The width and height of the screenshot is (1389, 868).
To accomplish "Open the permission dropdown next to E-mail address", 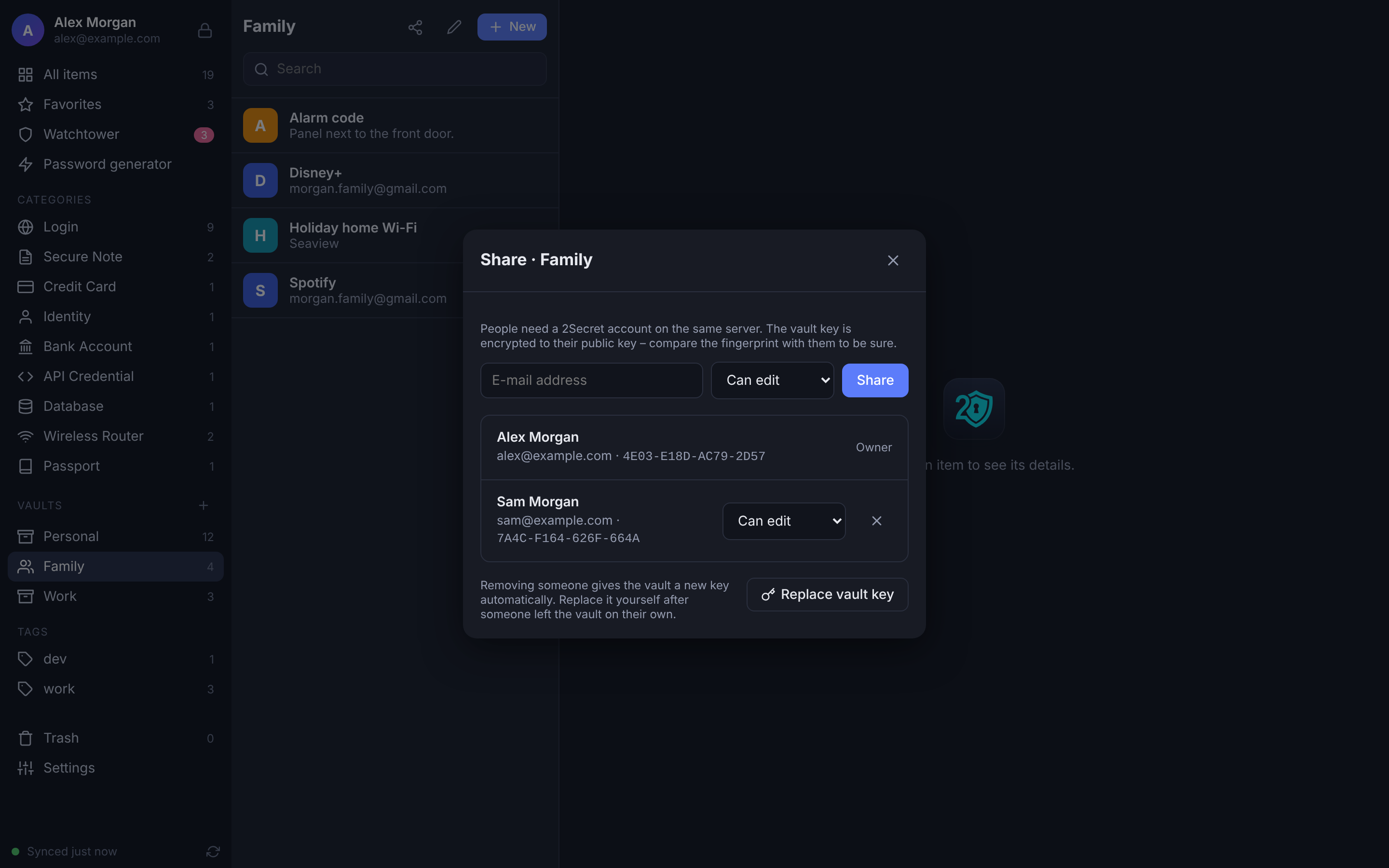I will (x=772, y=380).
